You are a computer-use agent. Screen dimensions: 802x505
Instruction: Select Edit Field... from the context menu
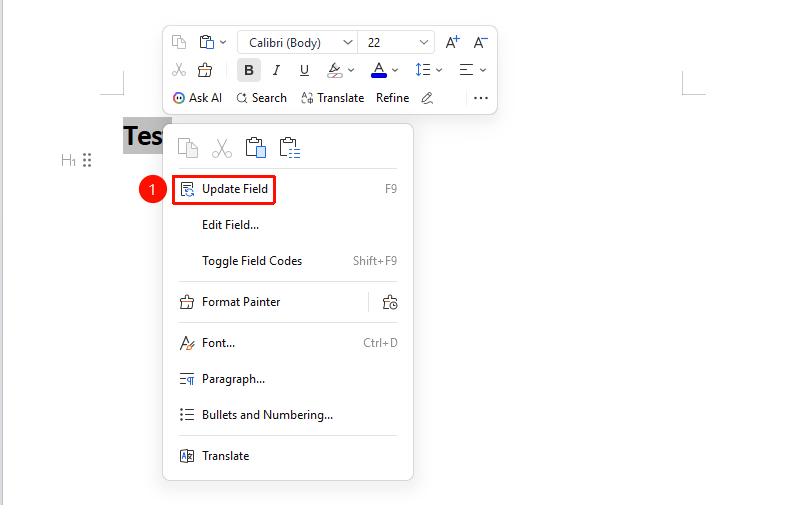point(288,225)
